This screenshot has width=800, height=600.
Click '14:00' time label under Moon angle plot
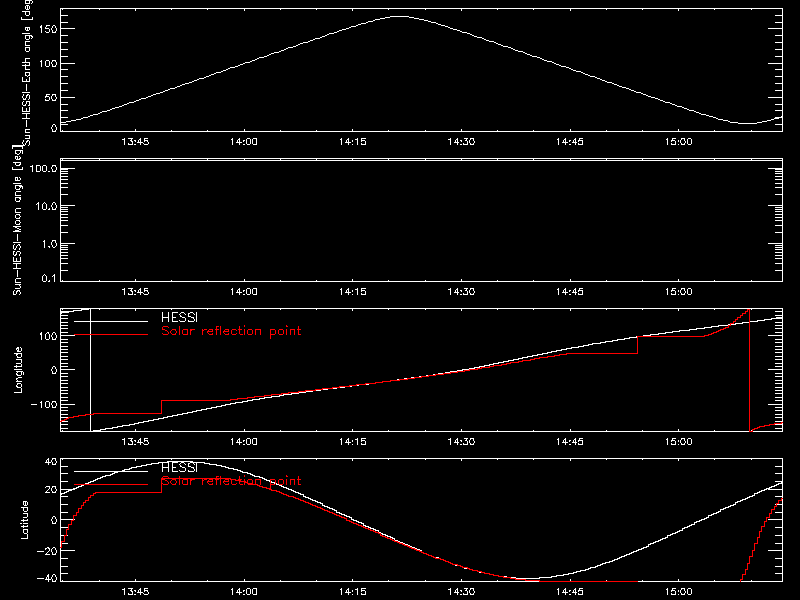point(244,292)
